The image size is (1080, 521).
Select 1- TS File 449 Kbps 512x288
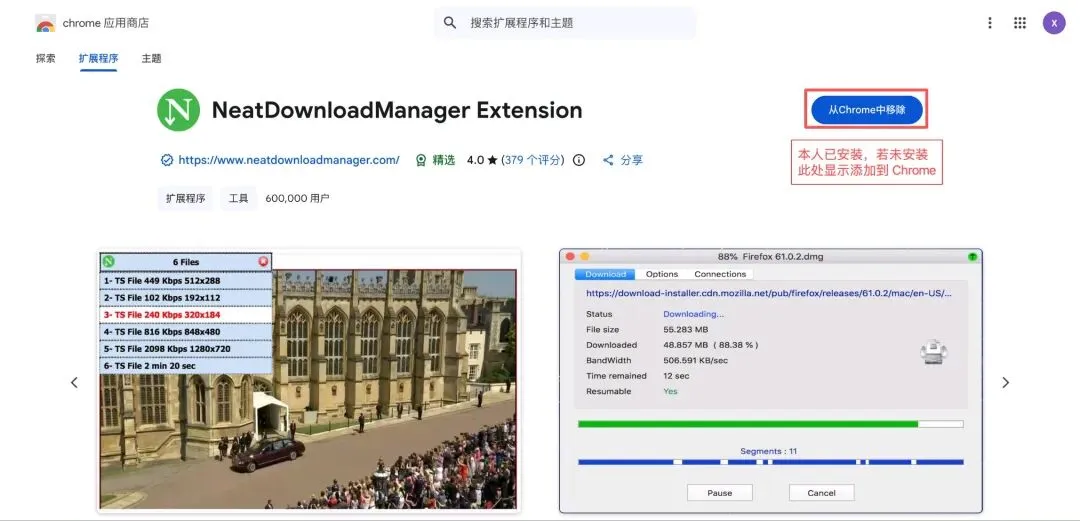click(186, 280)
